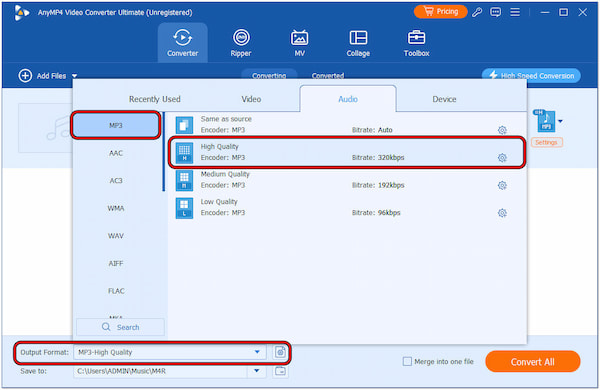
Task: Open the Toolbox module
Action: [416, 42]
